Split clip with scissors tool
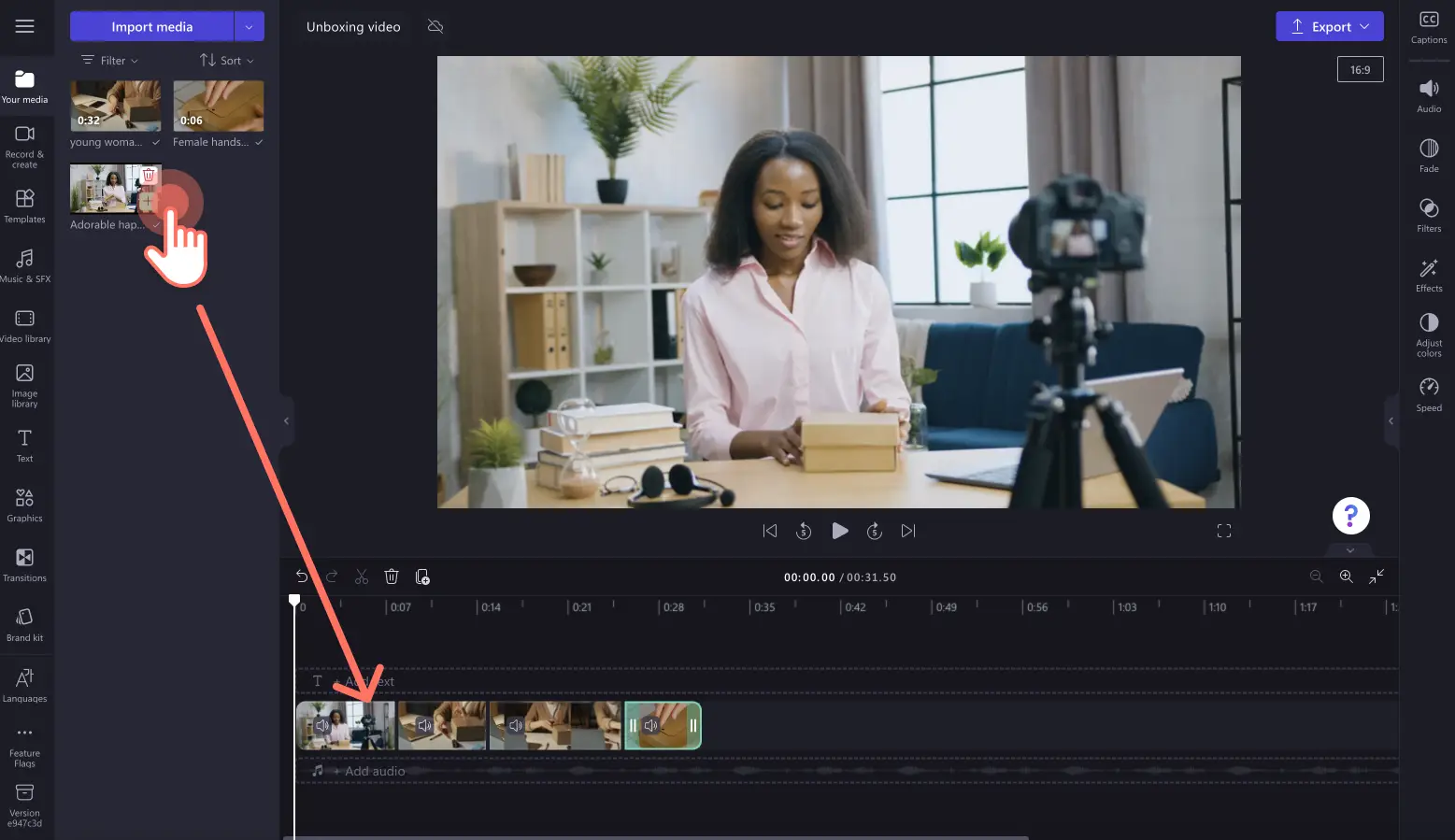This screenshot has width=1455, height=840. 362,577
